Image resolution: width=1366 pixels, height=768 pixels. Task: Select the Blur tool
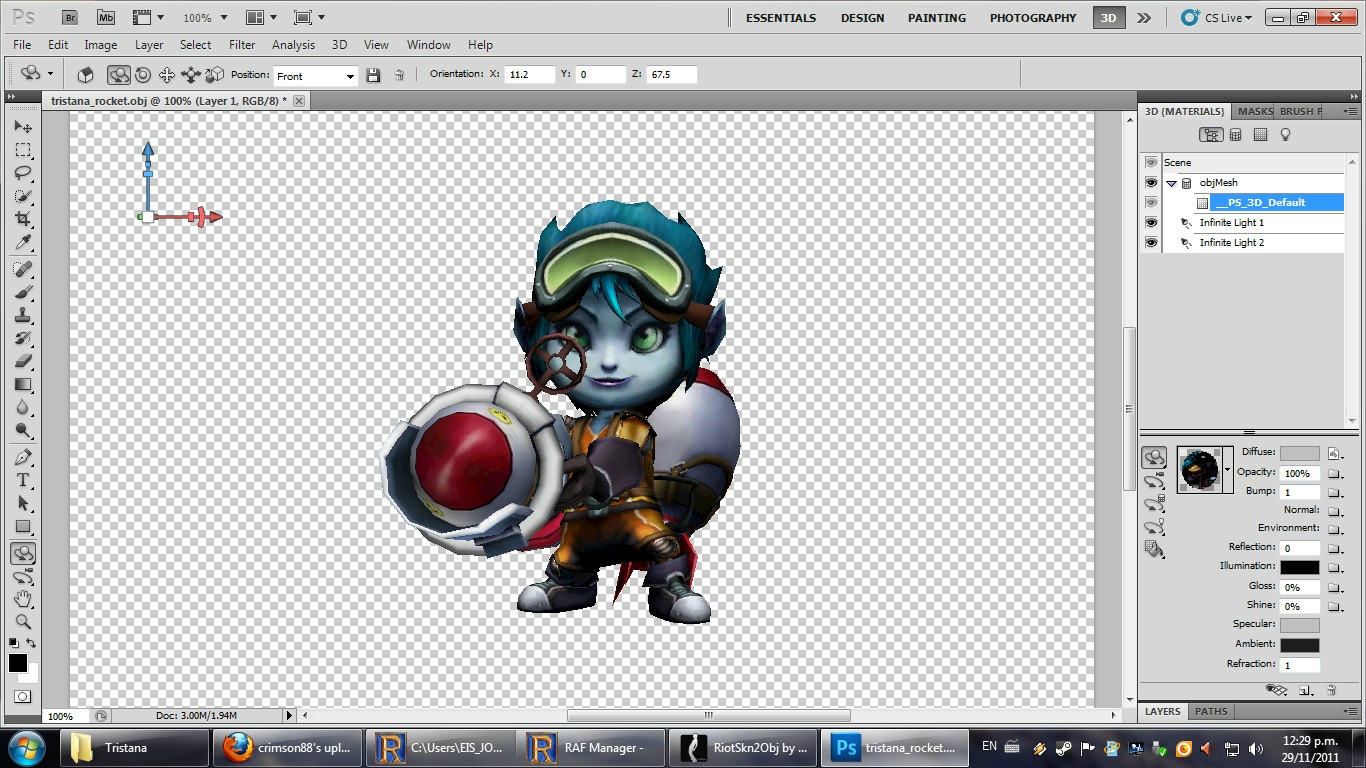pos(23,408)
